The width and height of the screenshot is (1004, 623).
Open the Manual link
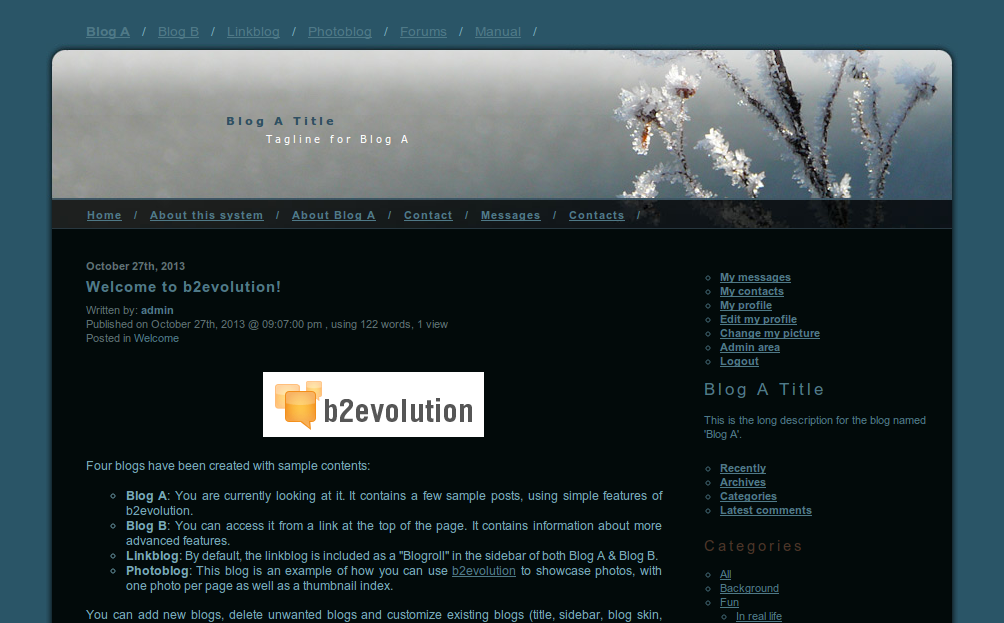(498, 31)
